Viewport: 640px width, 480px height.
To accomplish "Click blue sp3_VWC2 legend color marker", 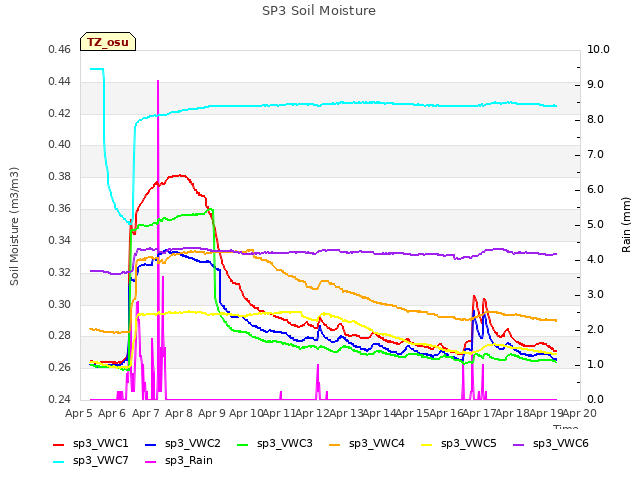I will tap(151, 444).
